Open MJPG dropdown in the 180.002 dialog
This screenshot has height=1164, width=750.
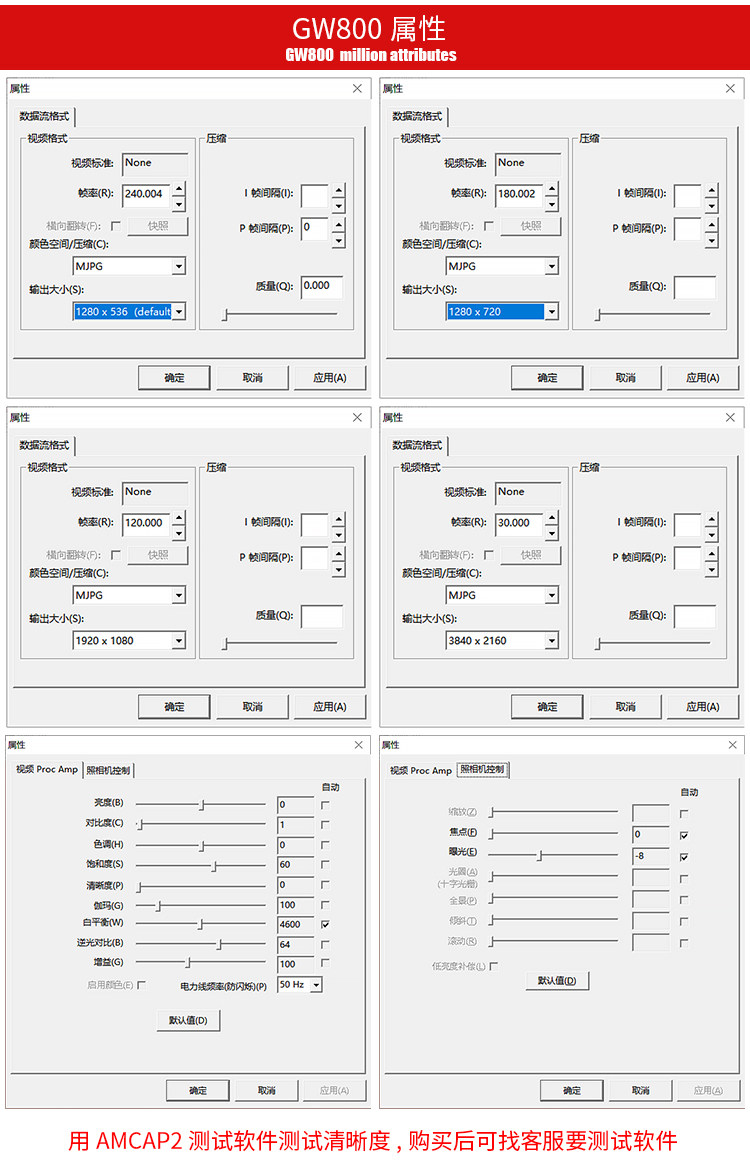[x=552, y=267]
